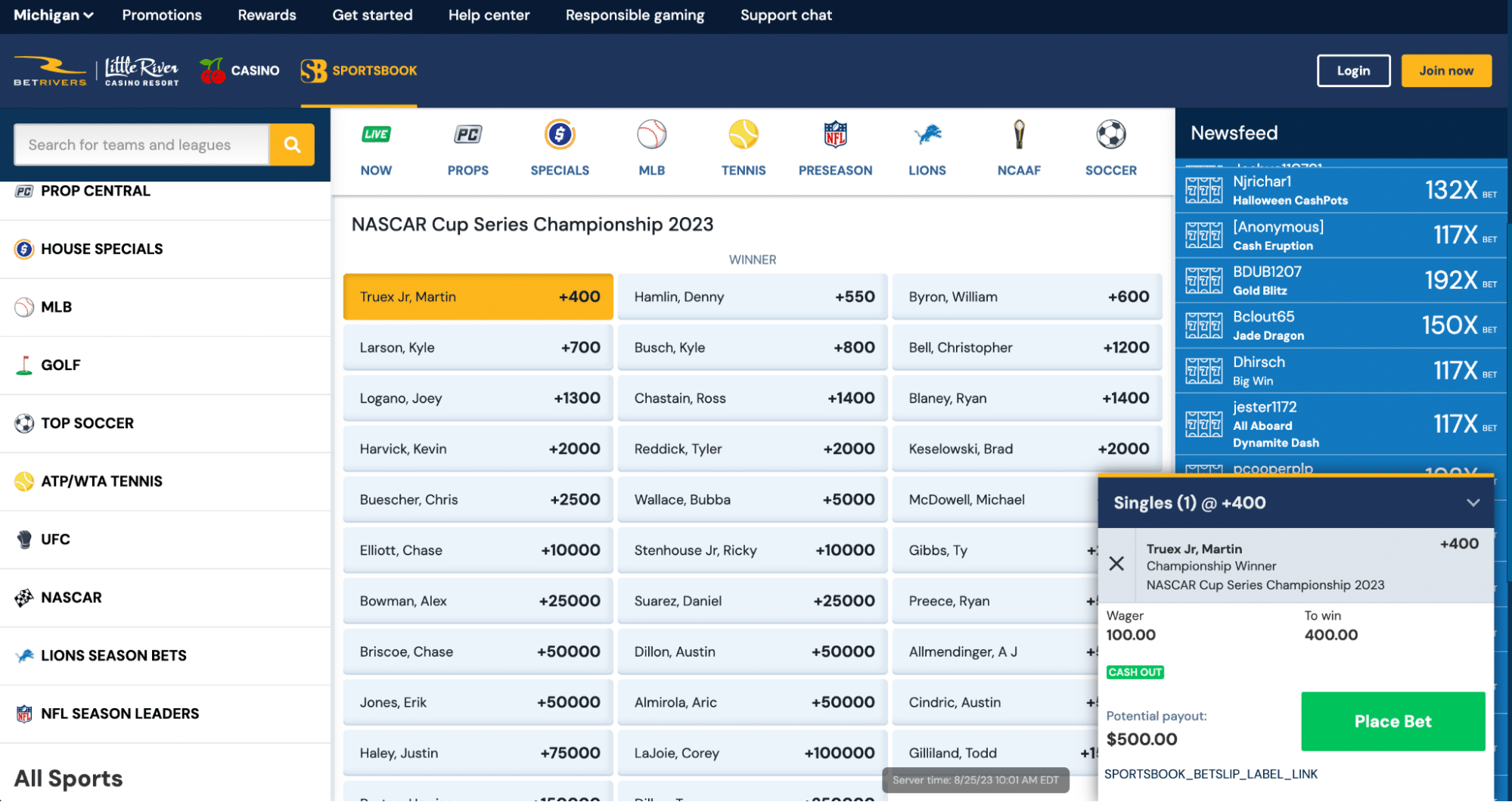This screenshot has width=1512, height=802.
Task: Click the checkered flag NASCAR sidebar icon
Action: pyautogui.click(x=24, y=598)
